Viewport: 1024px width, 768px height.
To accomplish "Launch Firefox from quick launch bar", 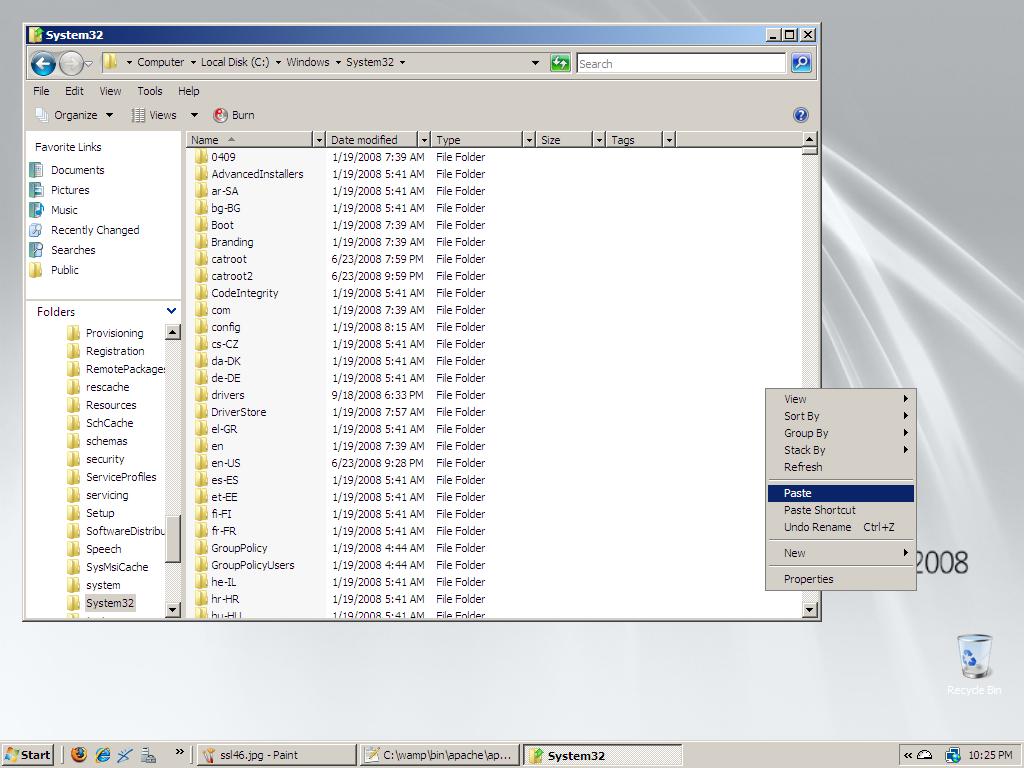I will click(79, 755).
